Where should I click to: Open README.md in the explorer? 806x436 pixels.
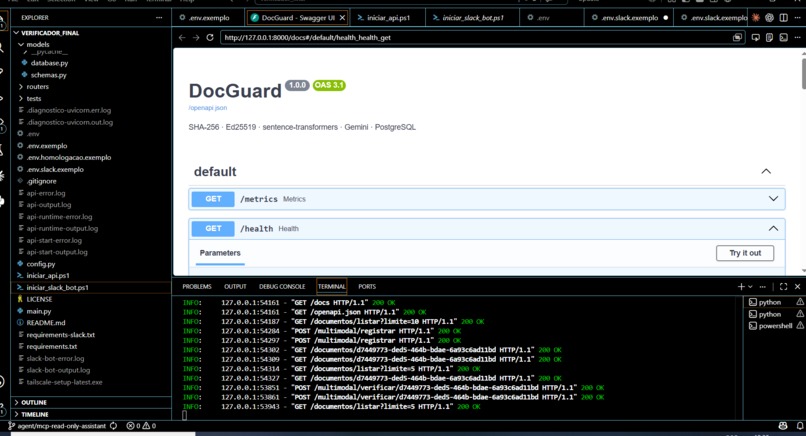[x=46, y=323]
